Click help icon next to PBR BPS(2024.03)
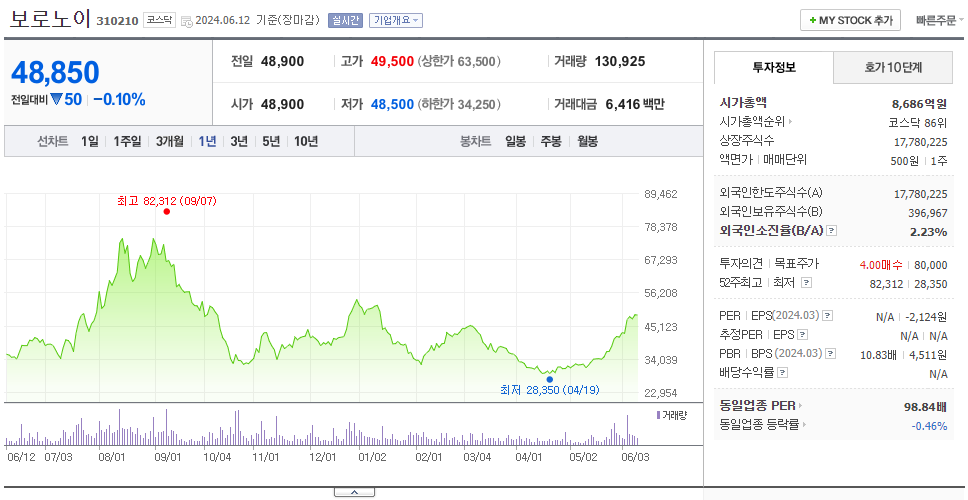This screenshot has width=968, height=500. (x=831, y=354)
